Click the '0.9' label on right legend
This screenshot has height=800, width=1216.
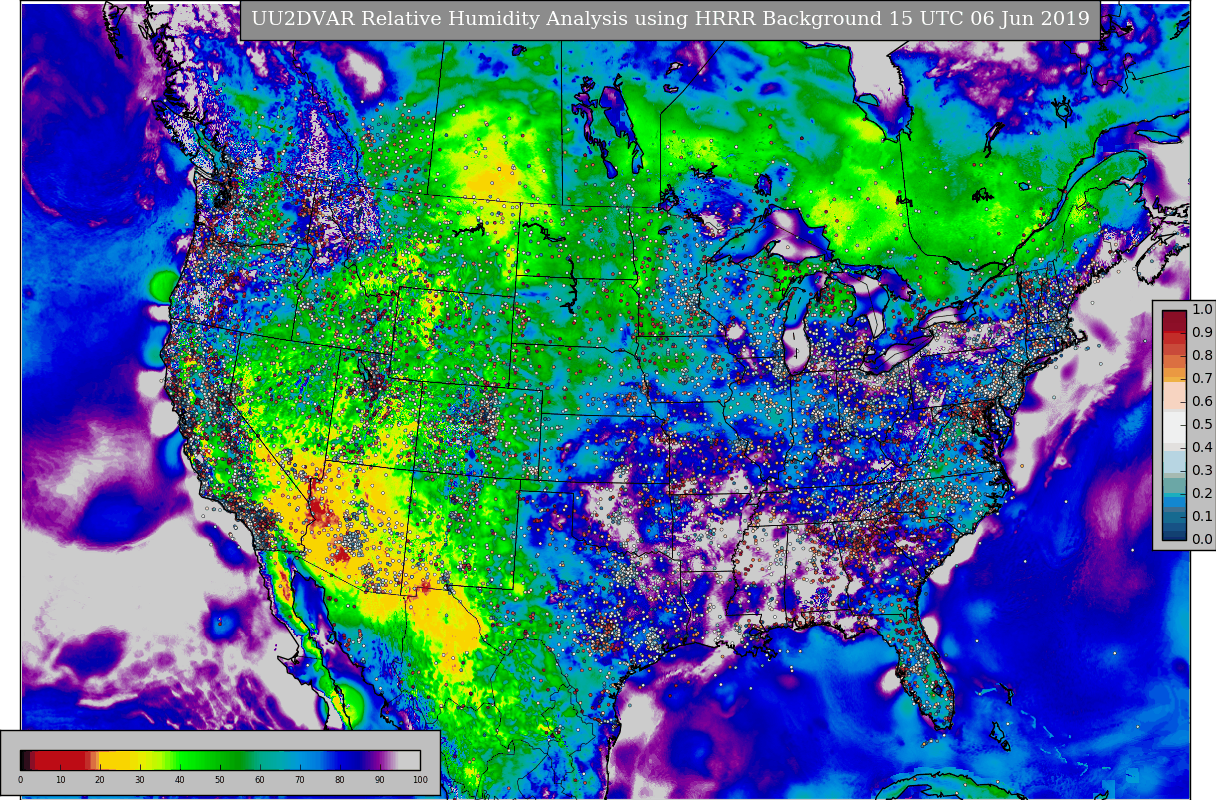[1202, 333]
